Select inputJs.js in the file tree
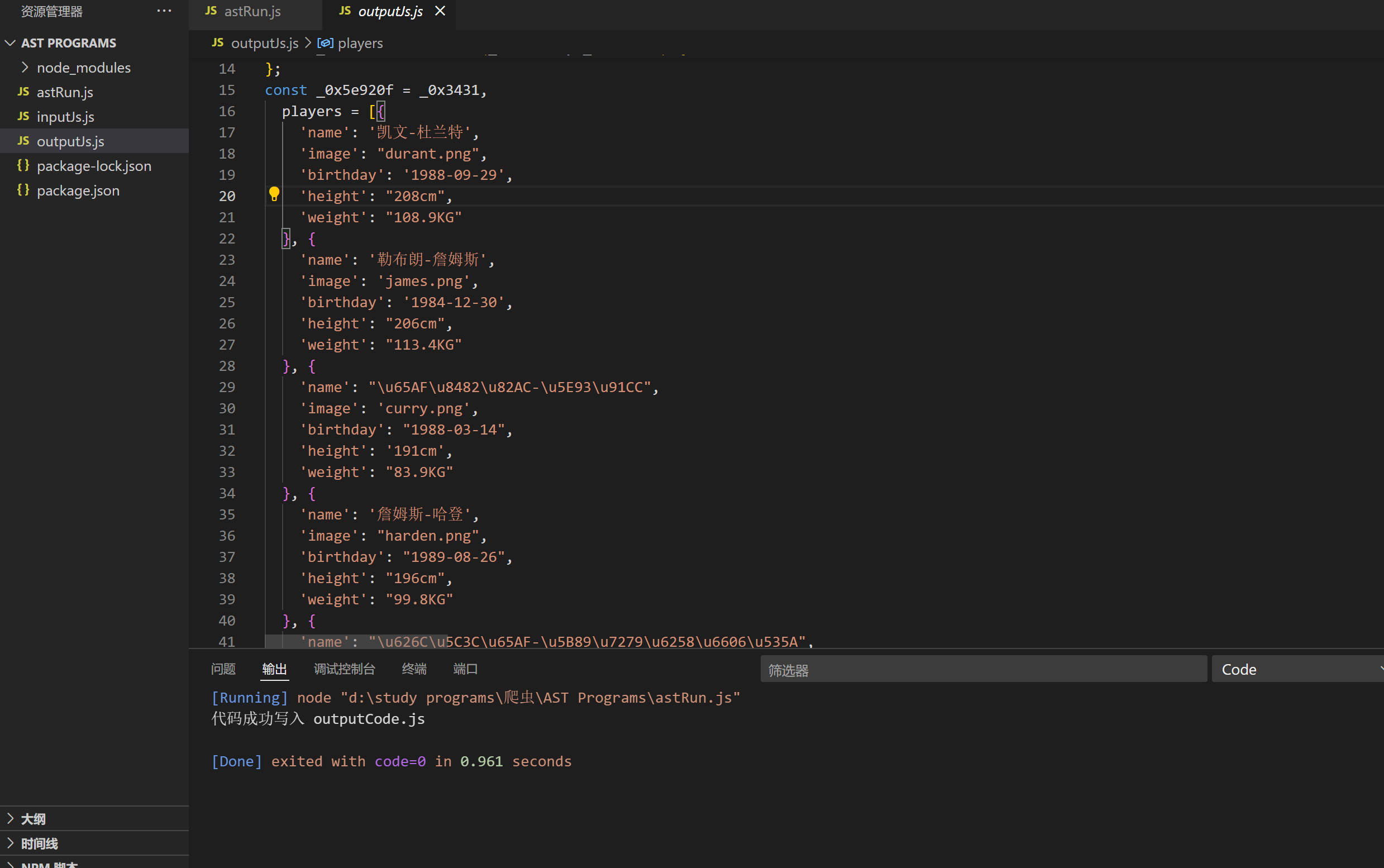The width and height of the screenshot is (1384, 868). 65,117
